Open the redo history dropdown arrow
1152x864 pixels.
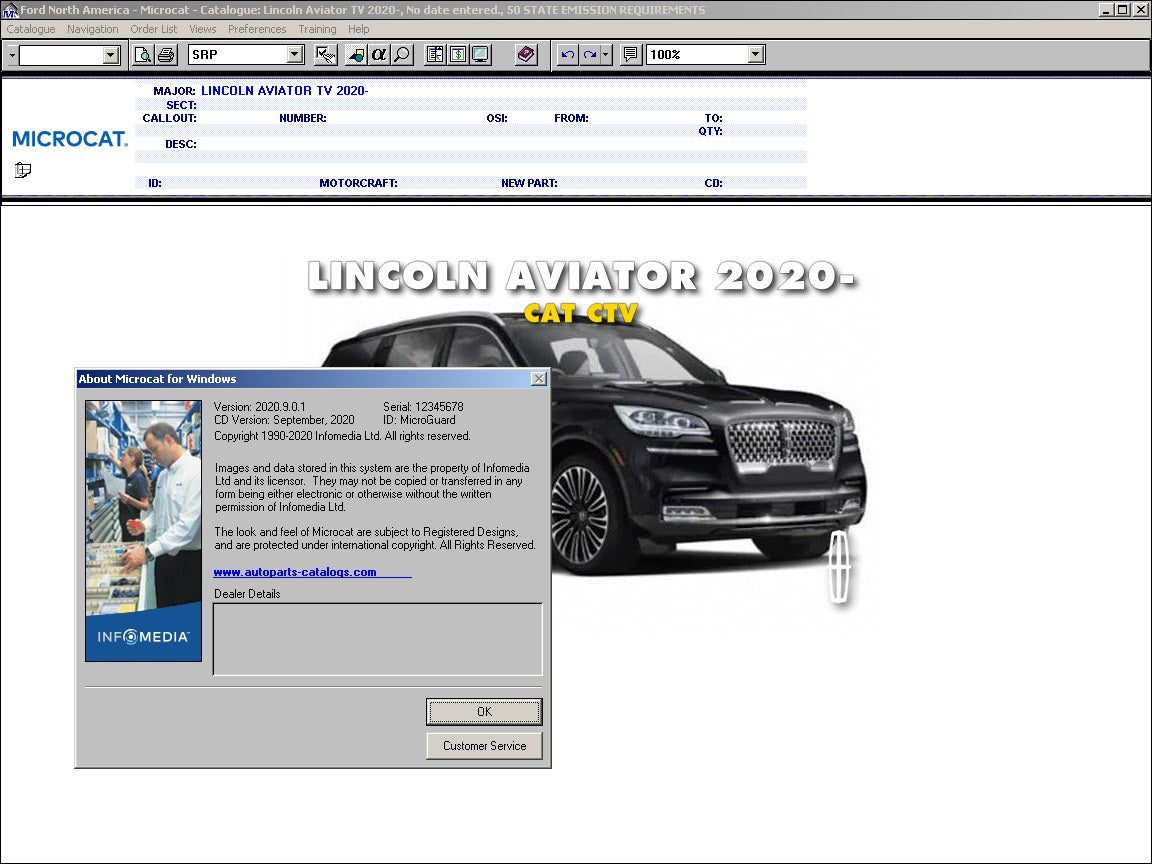coord(605,54)
